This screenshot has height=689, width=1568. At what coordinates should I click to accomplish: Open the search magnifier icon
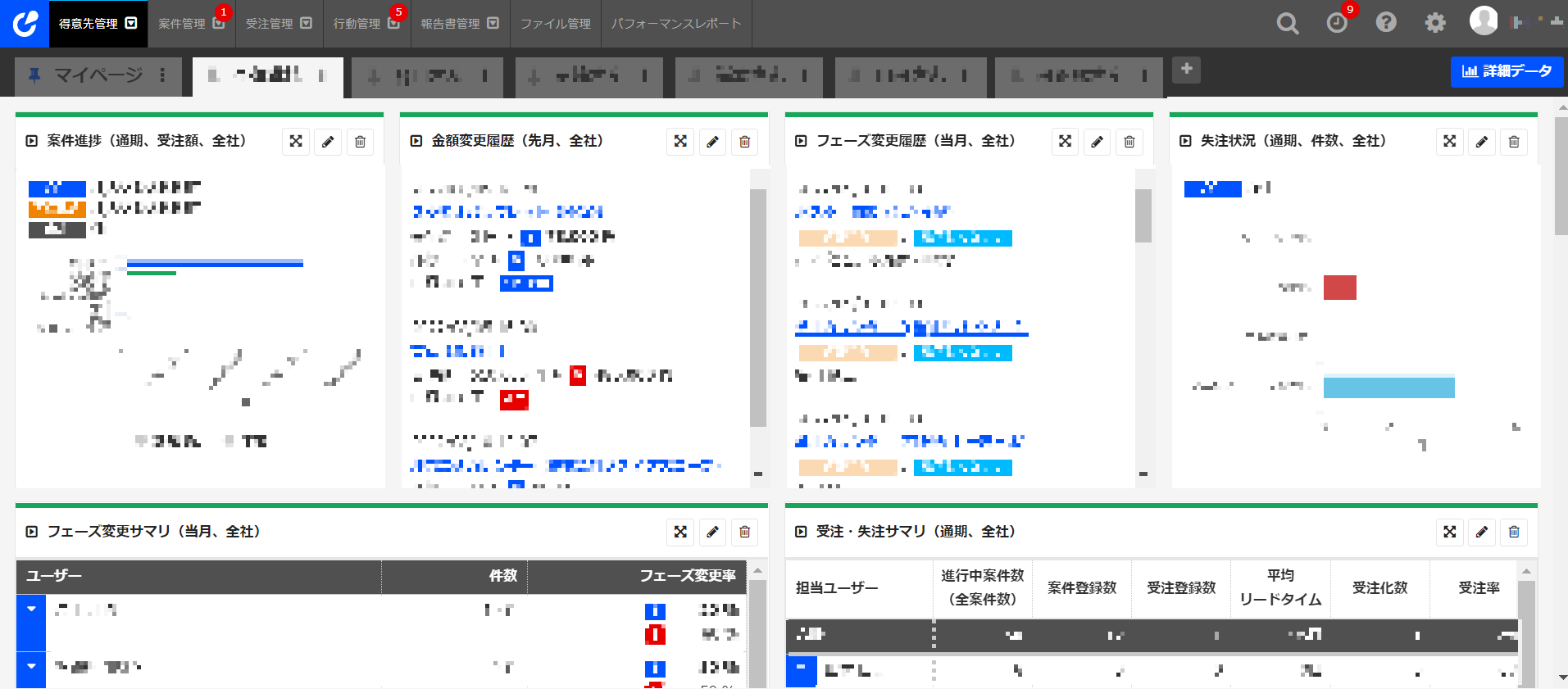tap(1288, 23)
